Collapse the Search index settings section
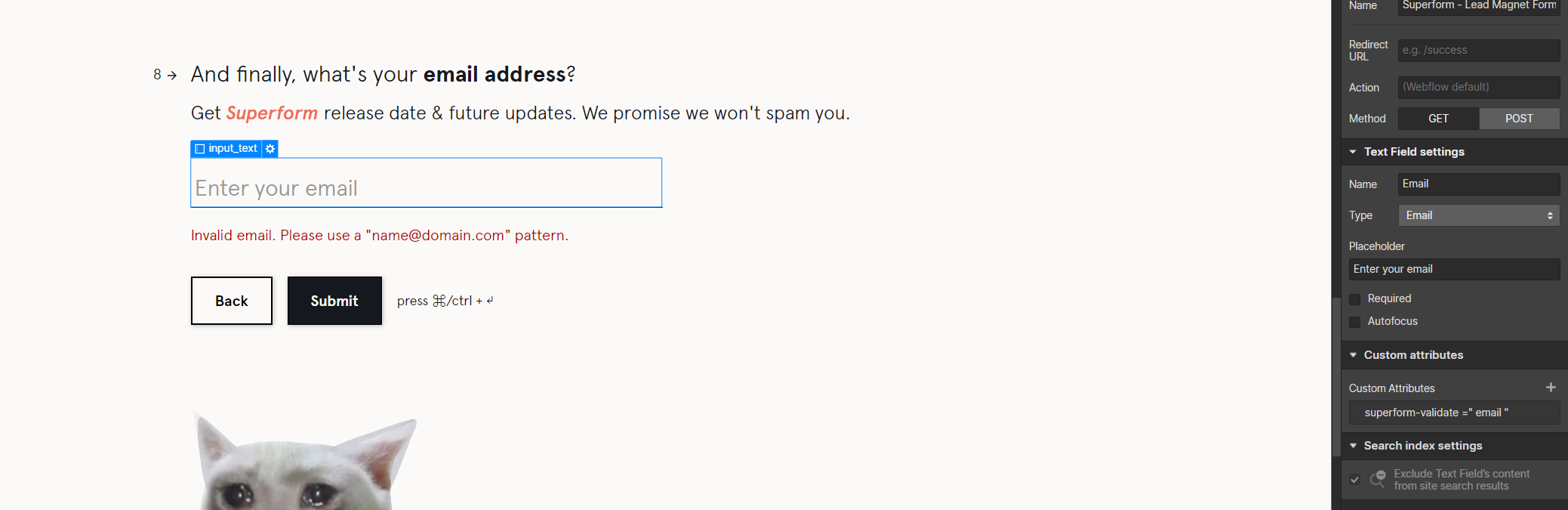The width and height of the screenshot is (1568, 510). pos(1353,446)
